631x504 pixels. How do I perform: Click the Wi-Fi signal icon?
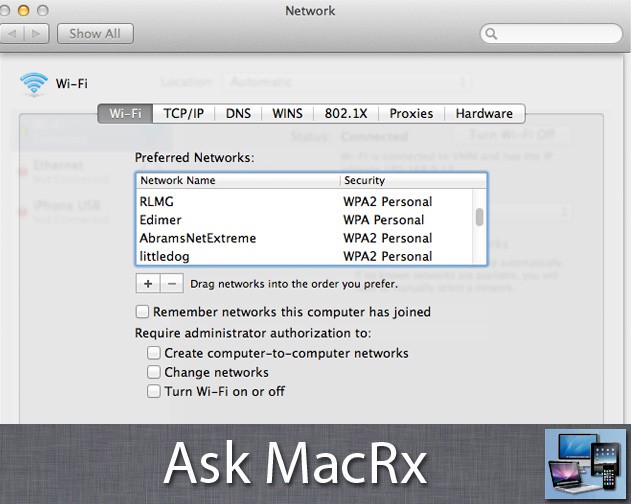[x=34, y=84]
